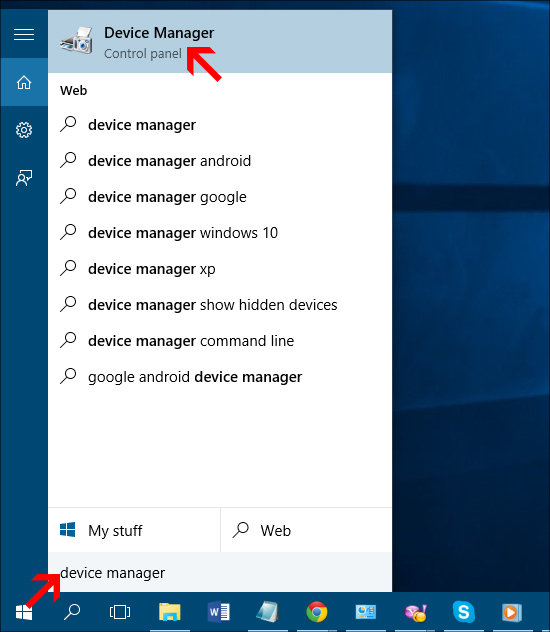
Task: Select 'device manager command line' suggestion
Action: [x=220, y=341]
